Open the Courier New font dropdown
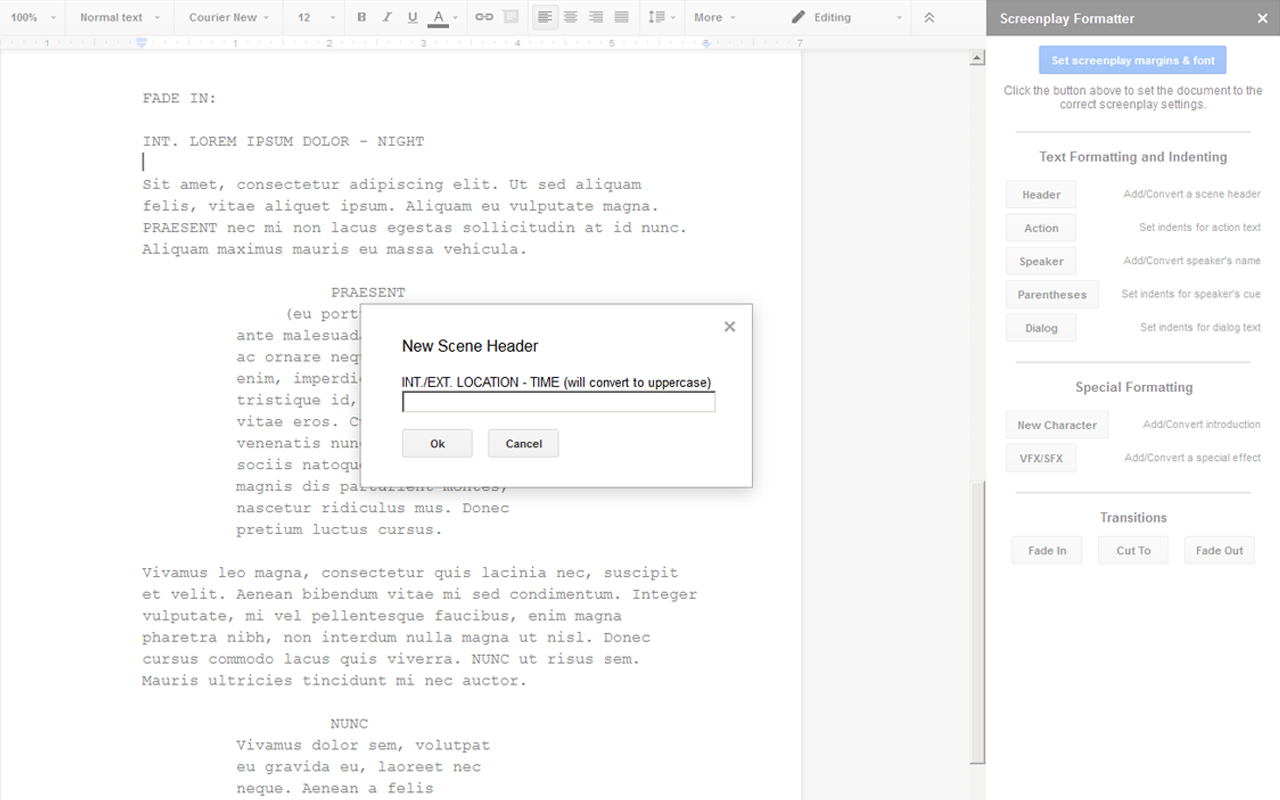 tap(230, 17)
